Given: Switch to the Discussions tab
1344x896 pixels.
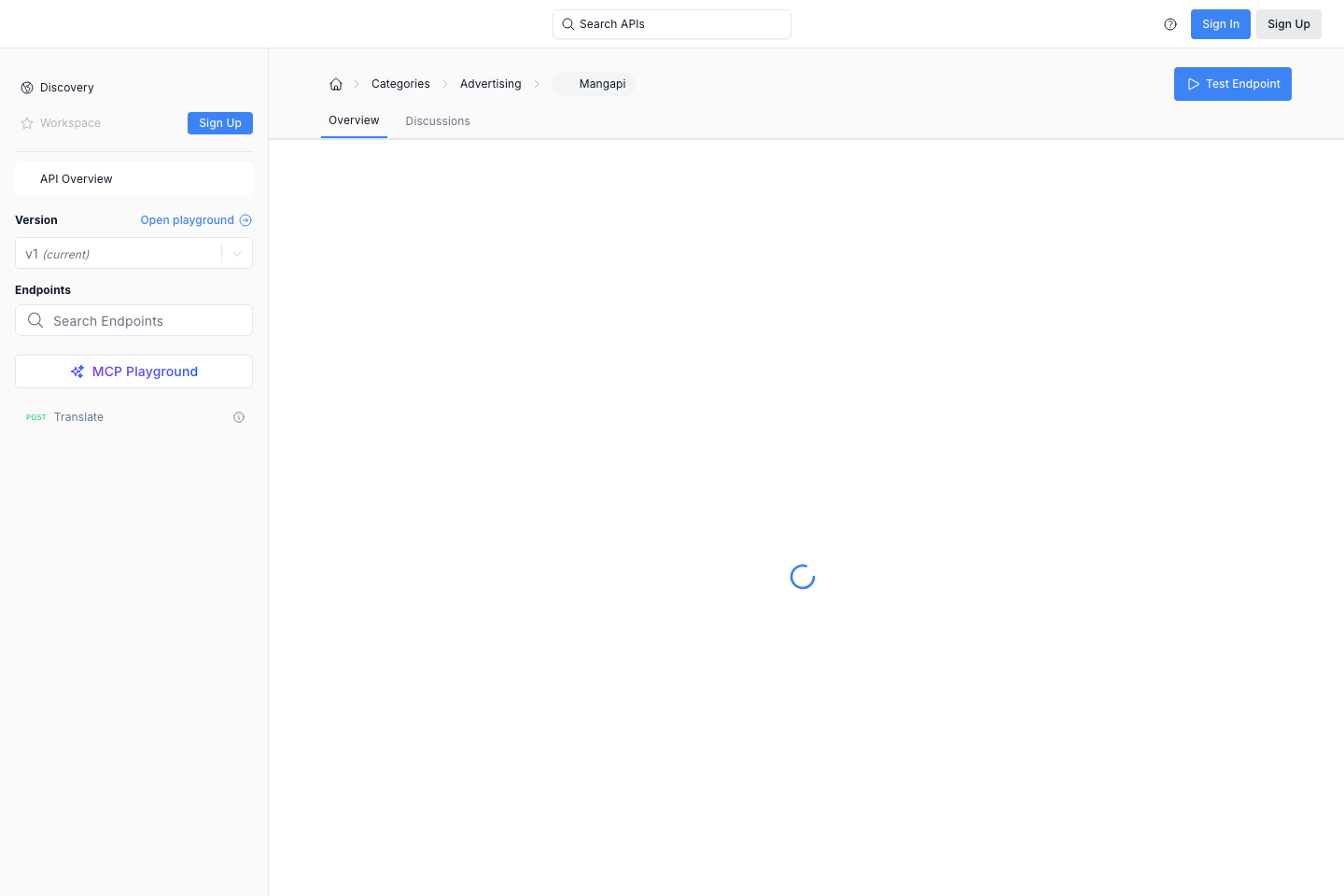Looking at the screenshot, I should [x=438, y=120].
